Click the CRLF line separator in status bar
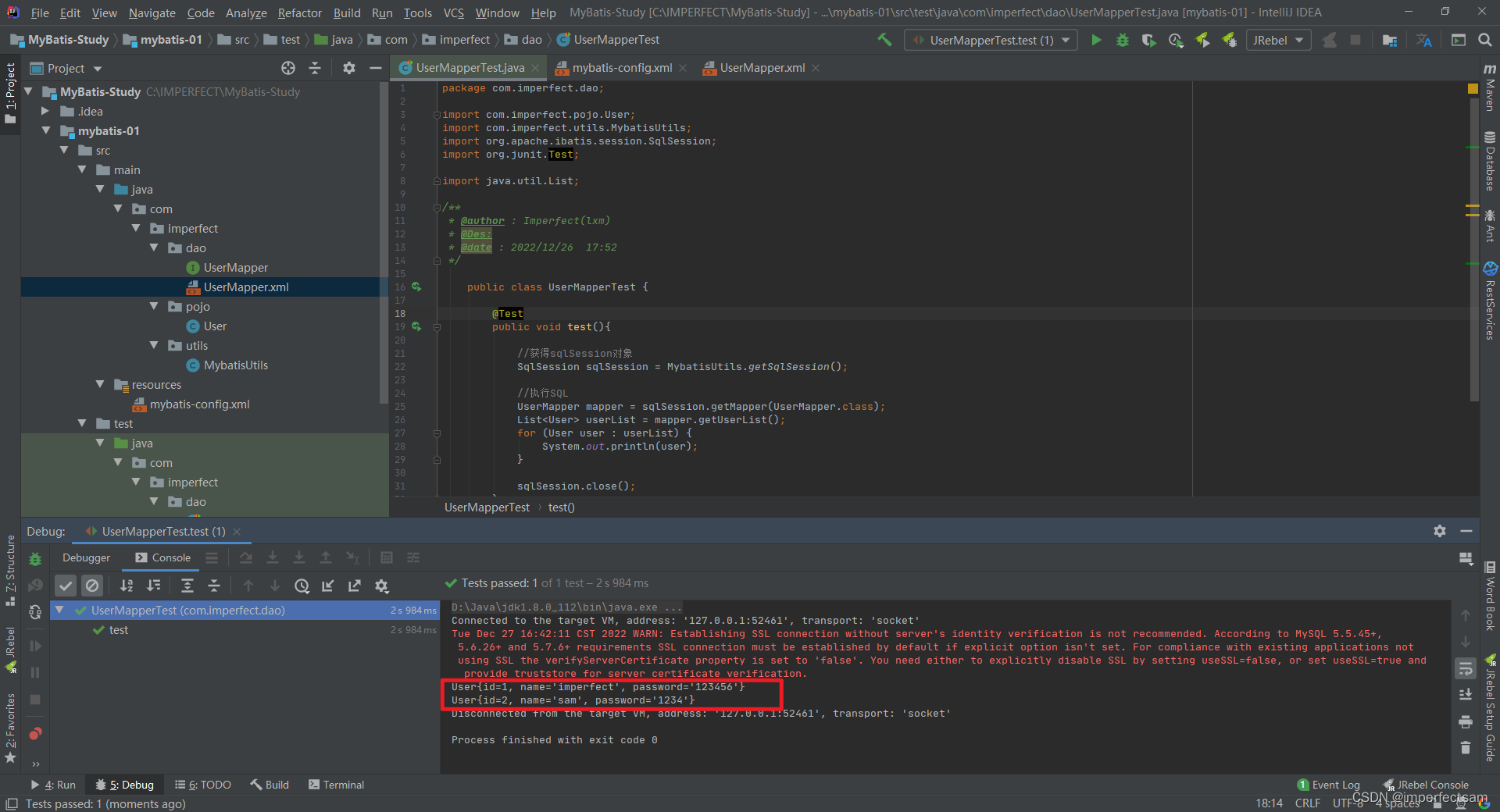The height and width of the screenshot is (812, 1500). [x=1307, y=803]
